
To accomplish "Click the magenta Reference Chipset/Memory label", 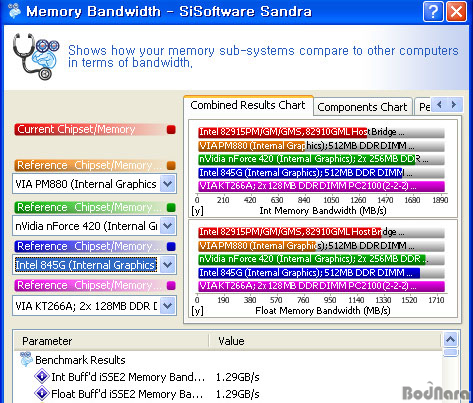I will [89, 285].
